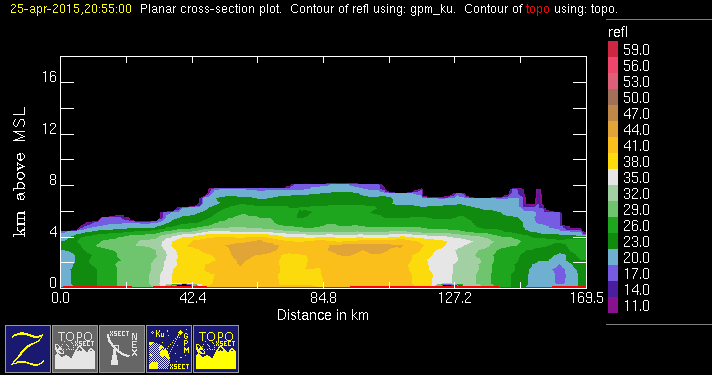Select the 11.0 magenta legend swatch
The image size is (712, 375).
click(613, 305)
